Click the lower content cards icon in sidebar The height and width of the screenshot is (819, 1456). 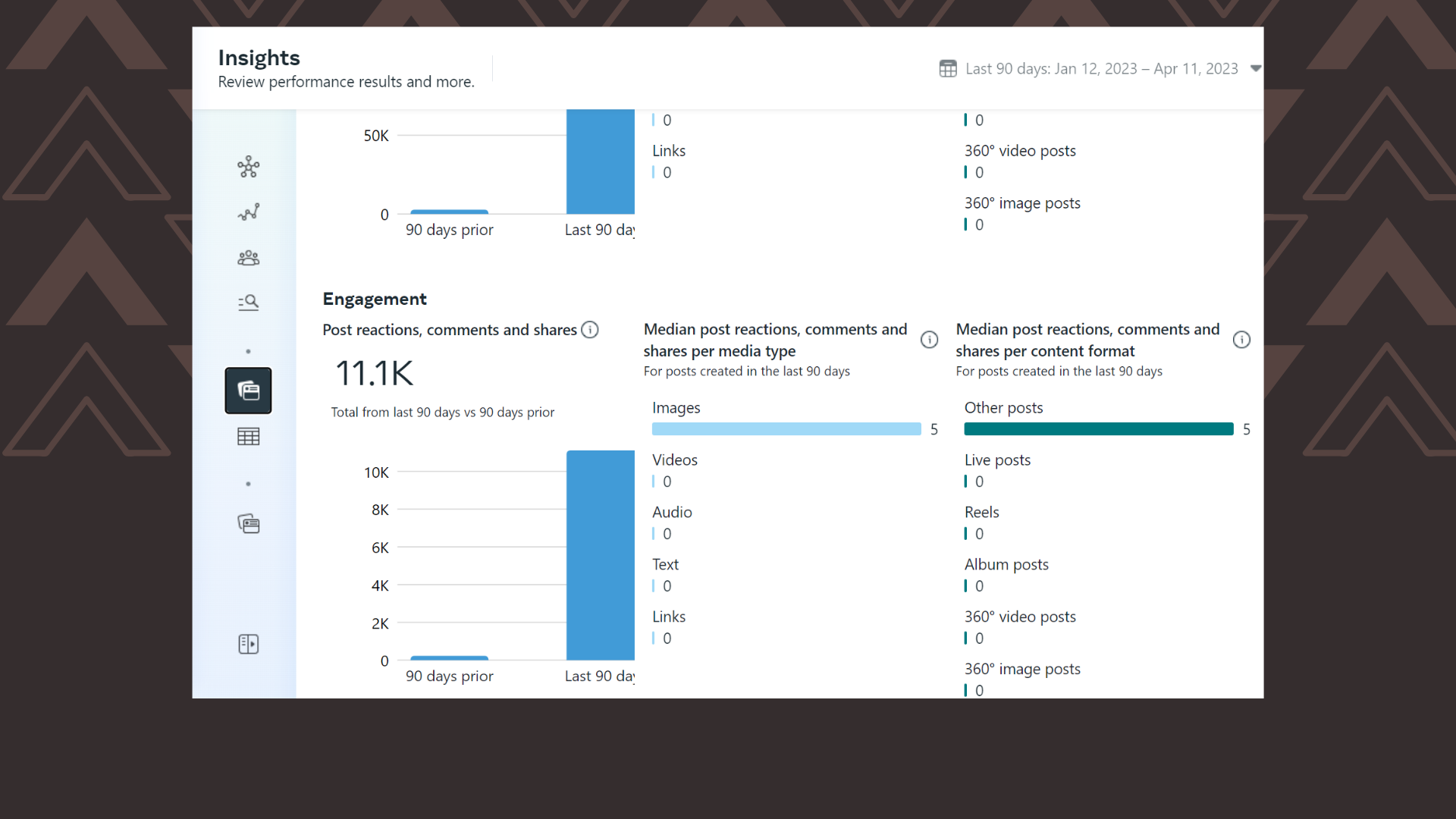coord(248,524)
